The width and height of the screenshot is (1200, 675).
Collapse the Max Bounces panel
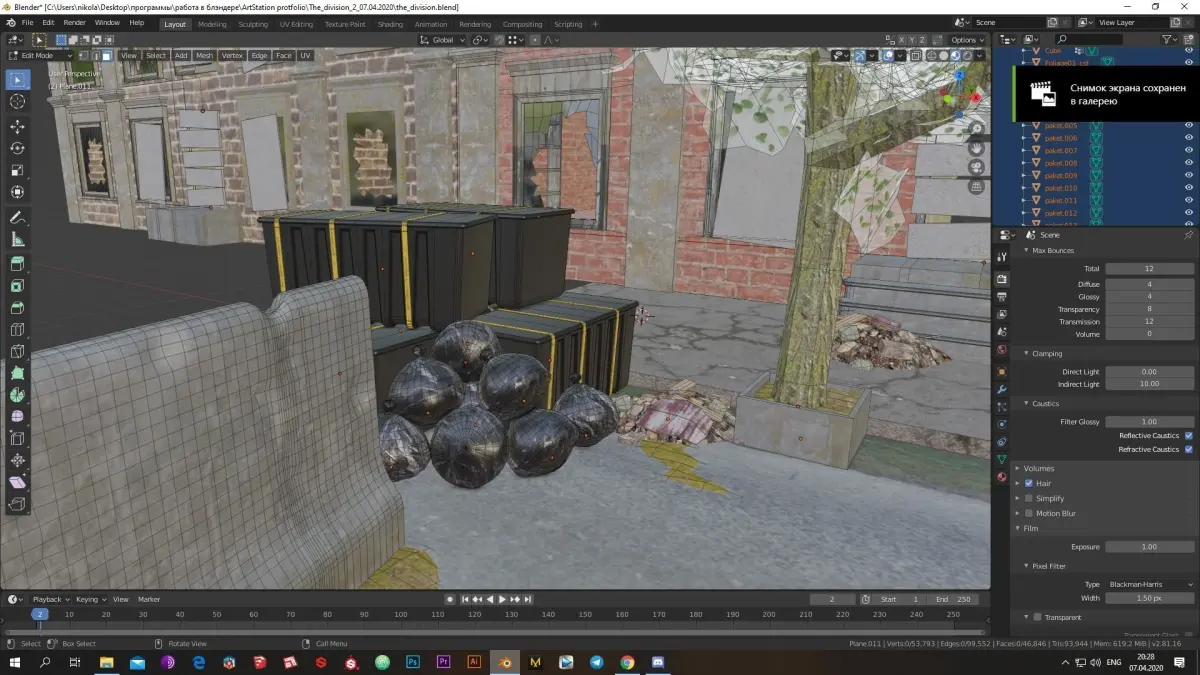pyautogui.click(x=1051, y=250)
